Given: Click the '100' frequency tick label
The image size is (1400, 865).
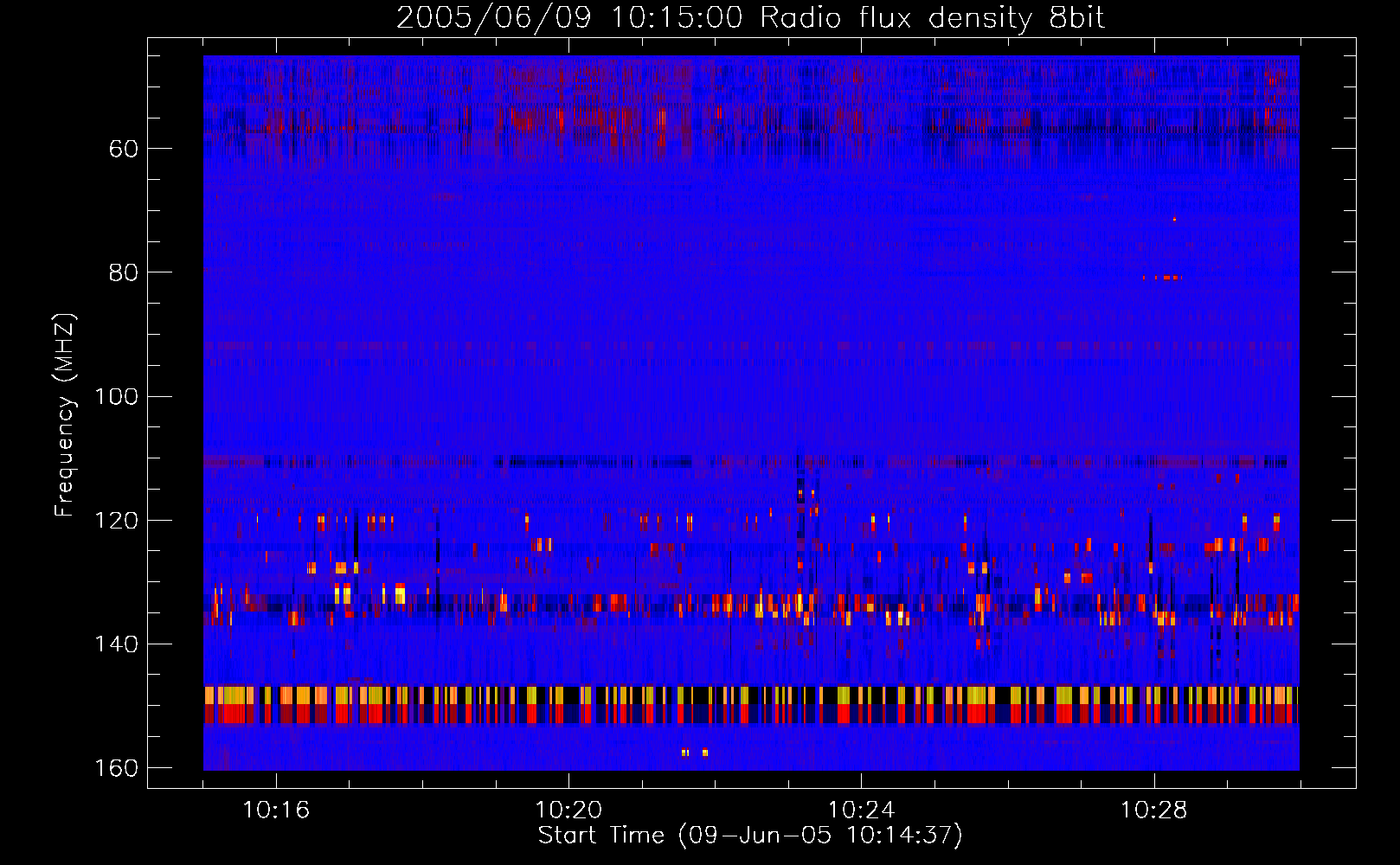Looking at the screenshot, I should (x=117, y=396).
